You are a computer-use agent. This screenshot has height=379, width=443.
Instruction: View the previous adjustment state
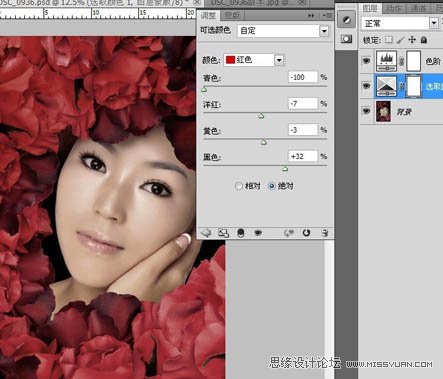point(289,233)
